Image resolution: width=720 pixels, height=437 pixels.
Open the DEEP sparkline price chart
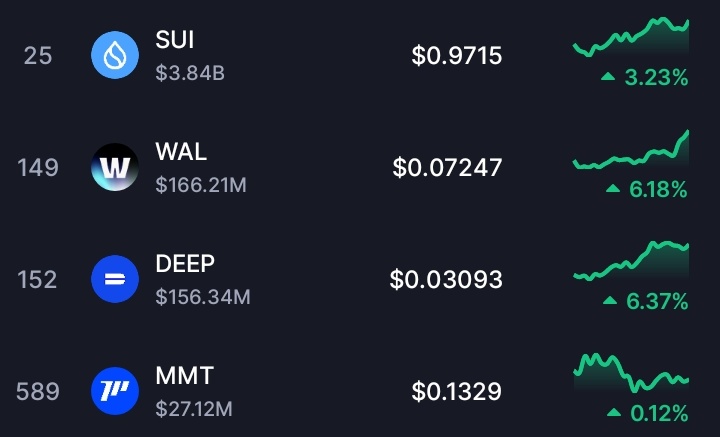[631, 261]
